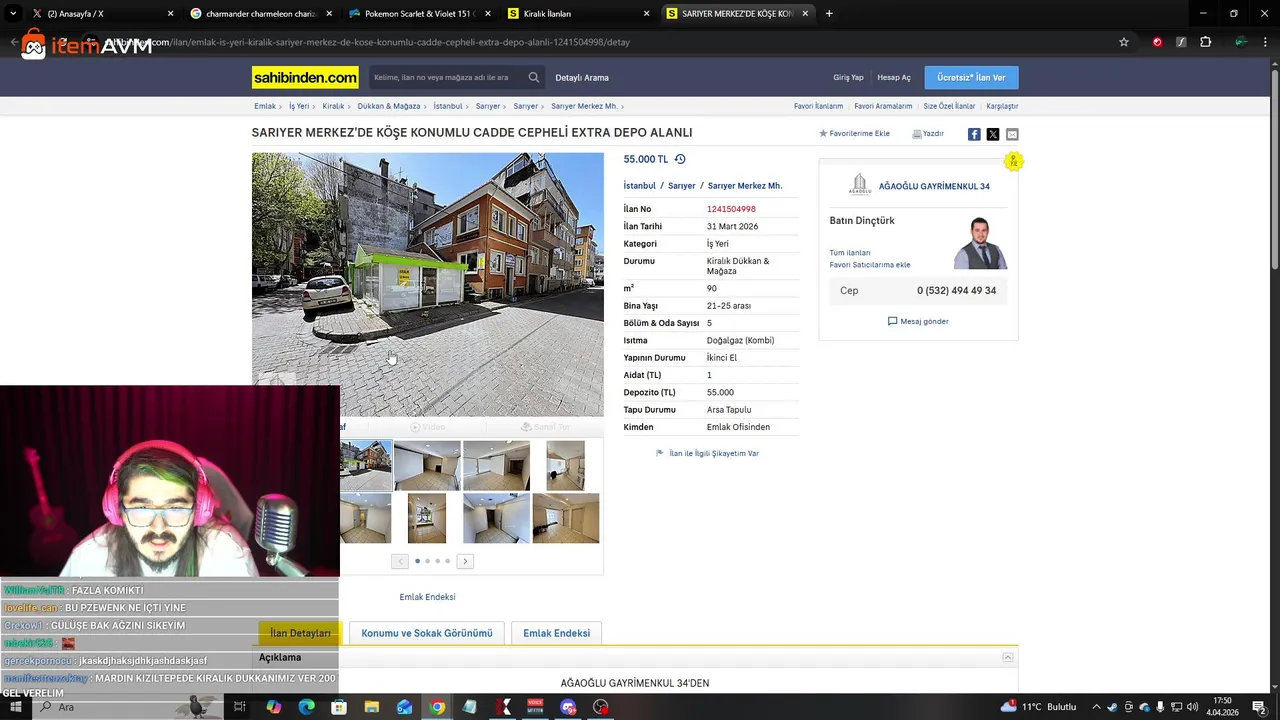Open Favori İlanlarım link
This screenshot has height=720, width=1280.
tap(818, 106)
